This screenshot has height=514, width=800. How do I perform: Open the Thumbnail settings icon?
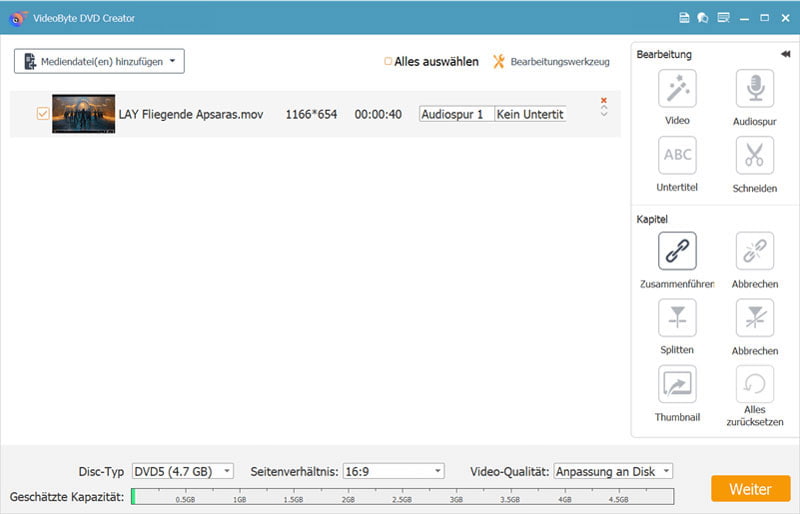[677, 384]
